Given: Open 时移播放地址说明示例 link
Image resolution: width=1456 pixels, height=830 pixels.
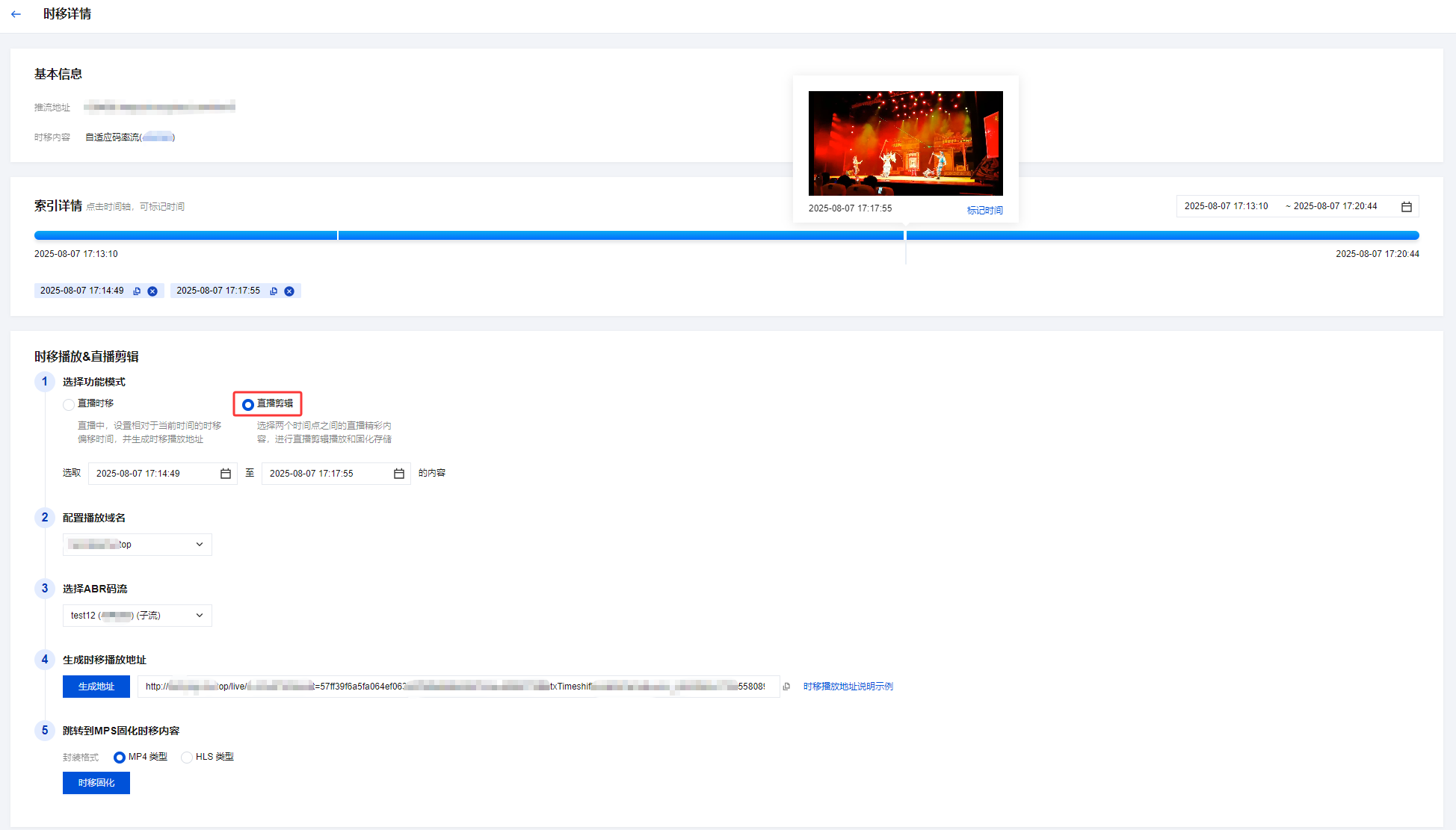Looking at the screenshot, I should tap(848, 687).
